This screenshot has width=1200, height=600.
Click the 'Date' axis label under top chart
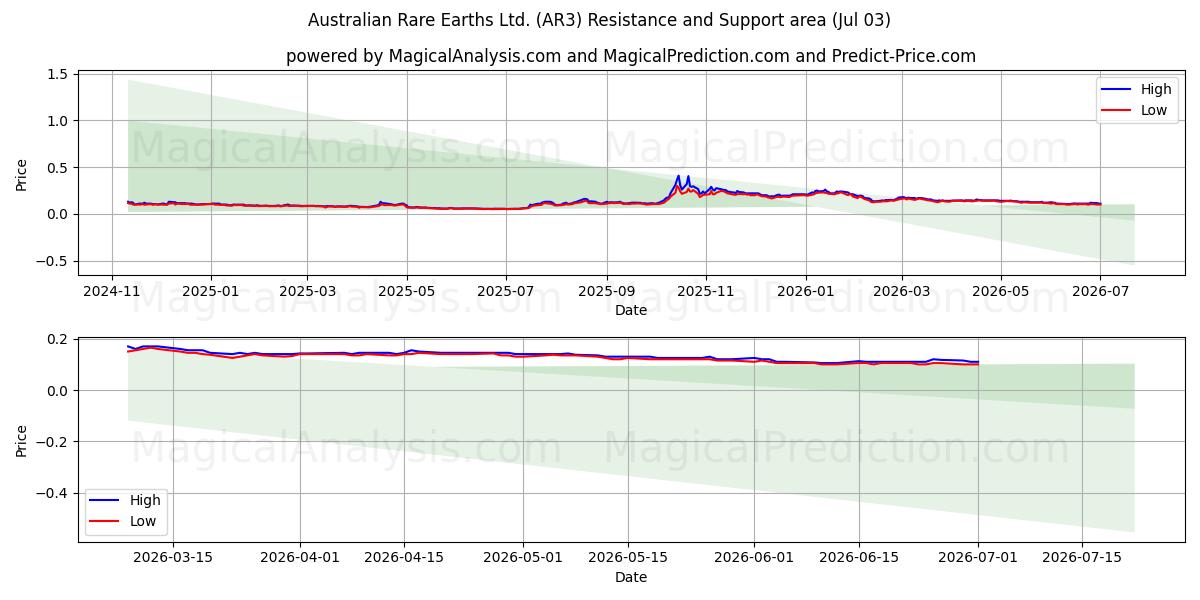click(631, 310)
